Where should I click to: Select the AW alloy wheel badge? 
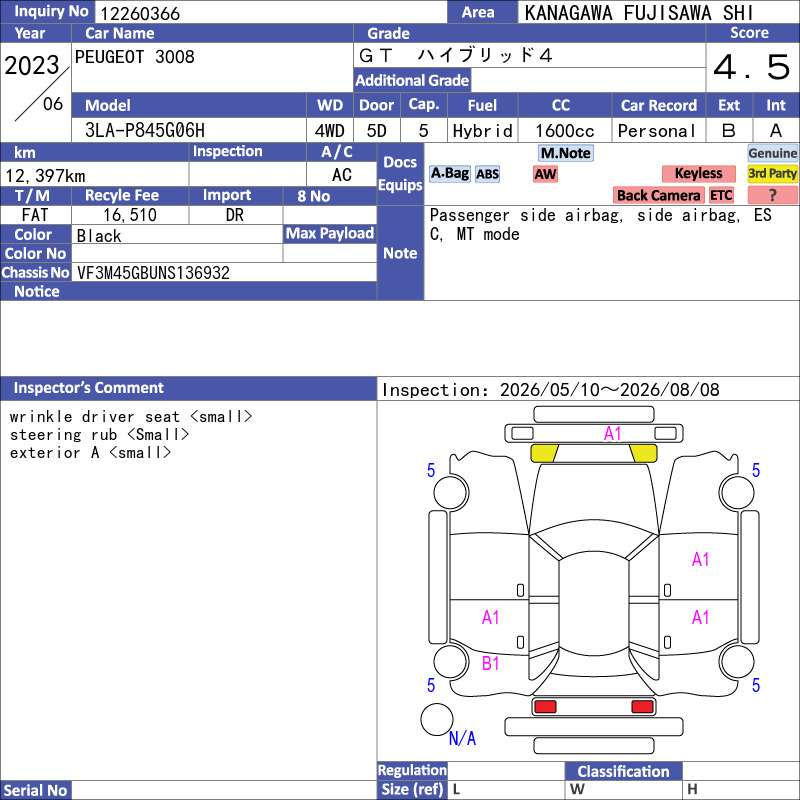coord(545,174)
